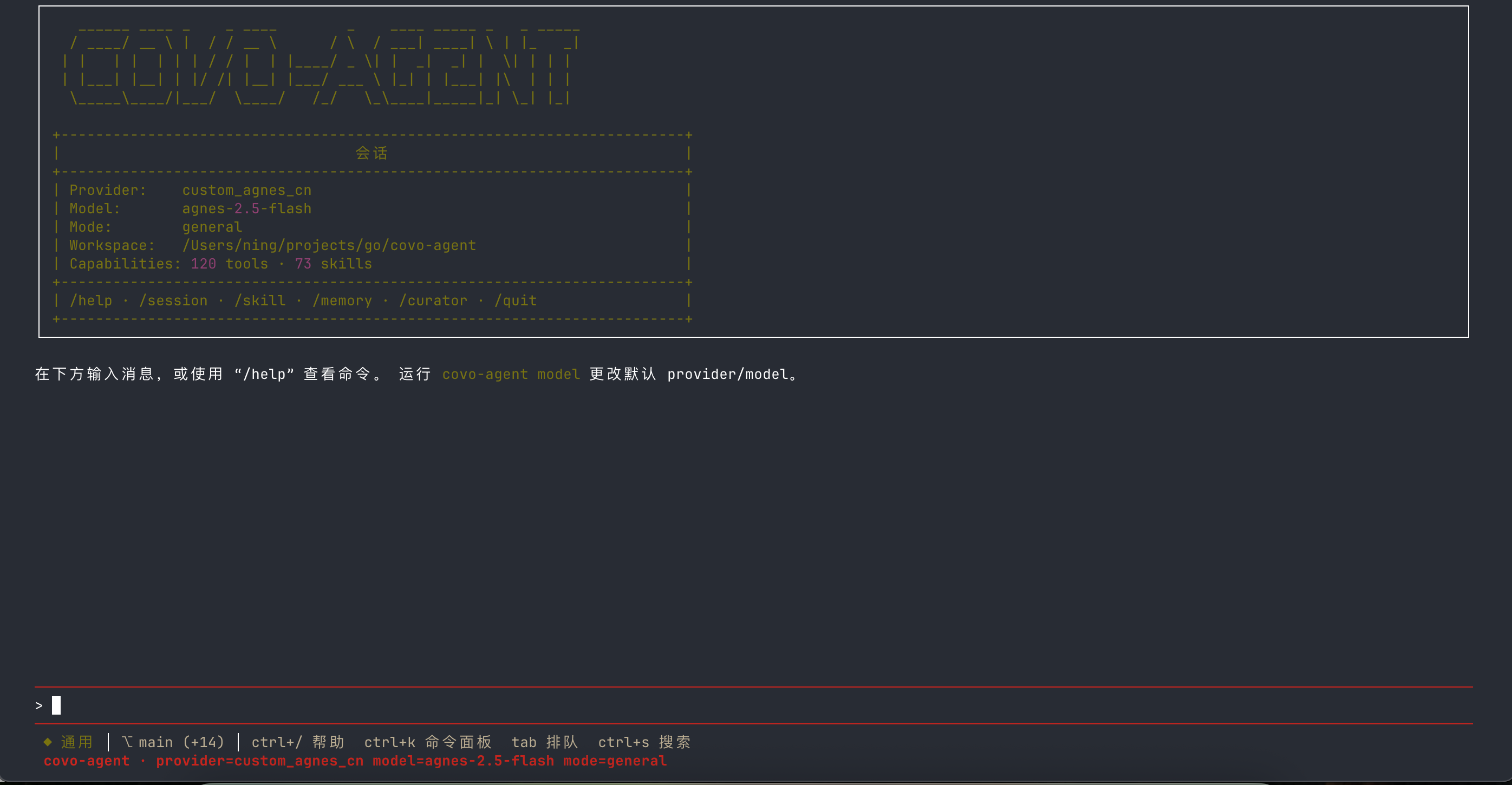This screenshot has height=785, width=1512.
Task: Click the /curator command in the banner
Action: point(433,300)
